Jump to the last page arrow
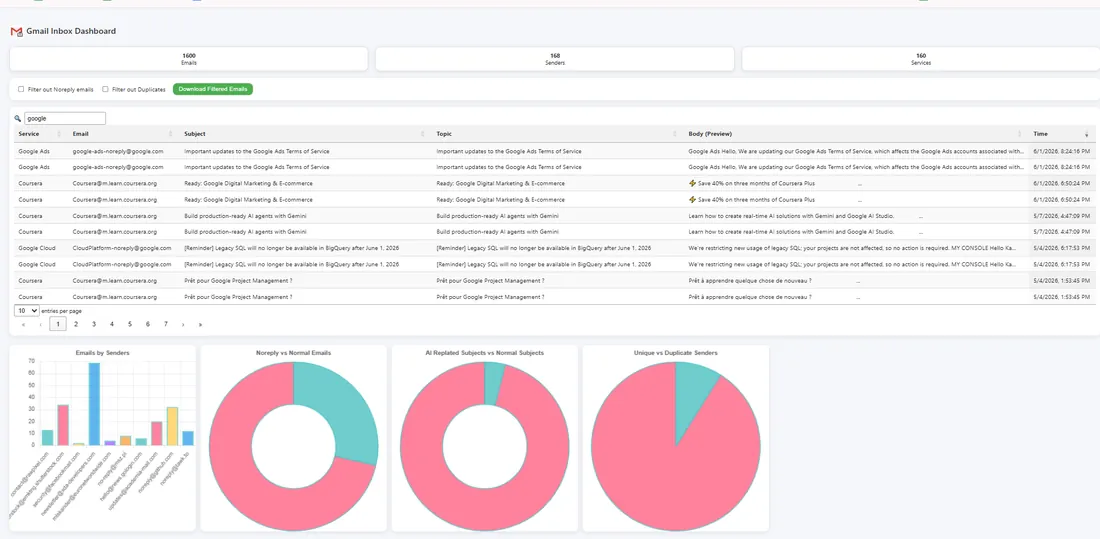The image size is (1100, 539). coord(201,324)
